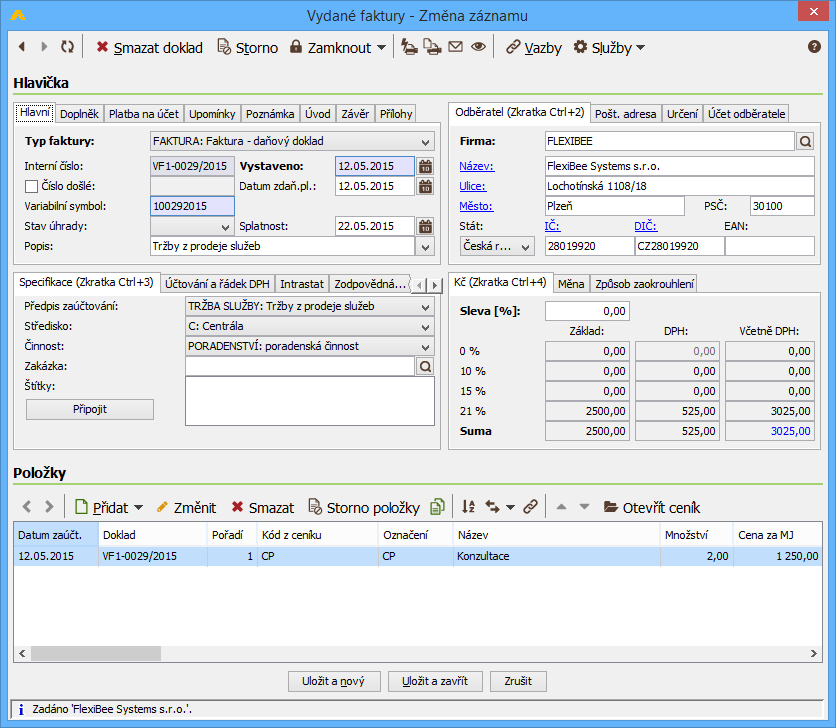Switch to the Měna tab

[571, 284]
